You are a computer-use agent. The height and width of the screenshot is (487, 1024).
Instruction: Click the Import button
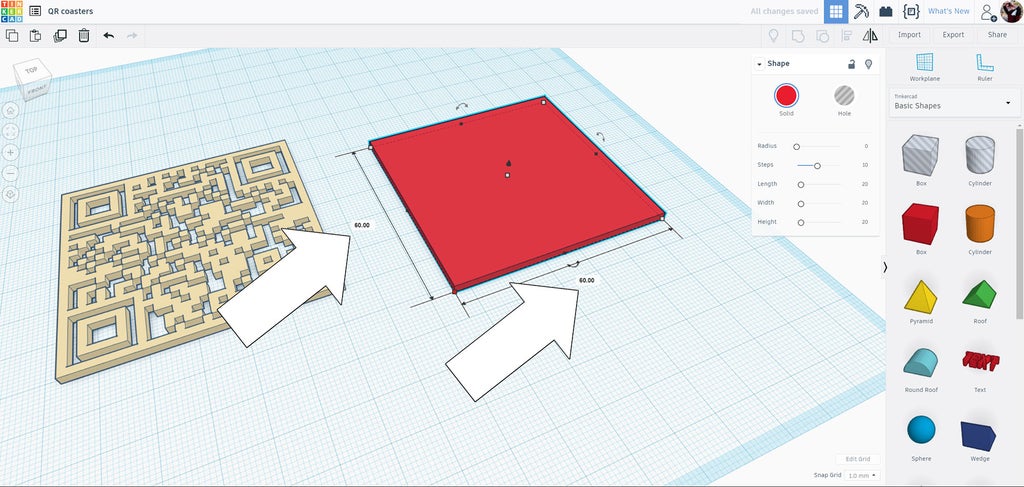tap(909, 35)
